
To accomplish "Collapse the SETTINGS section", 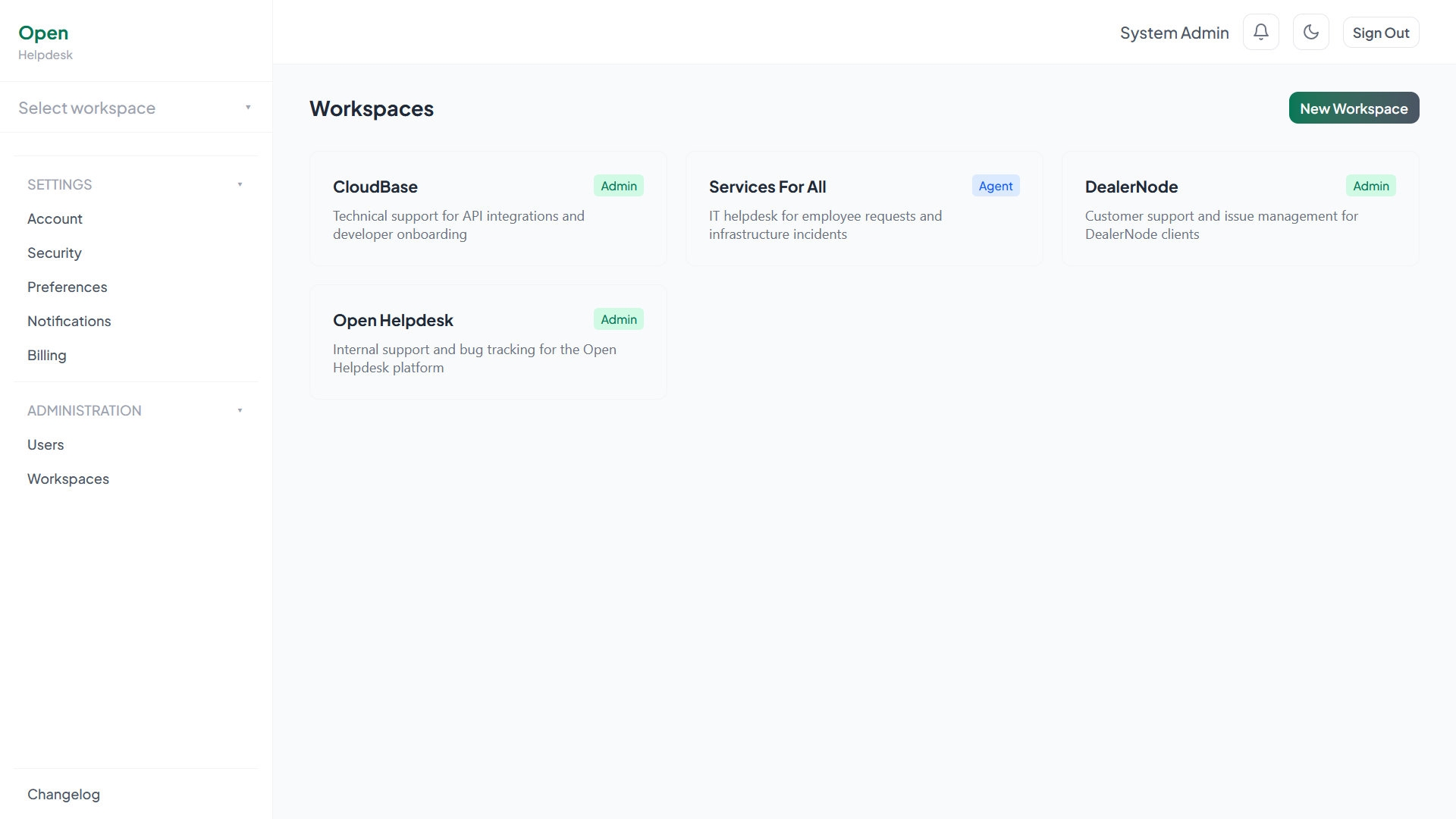I will pos(136,185).
